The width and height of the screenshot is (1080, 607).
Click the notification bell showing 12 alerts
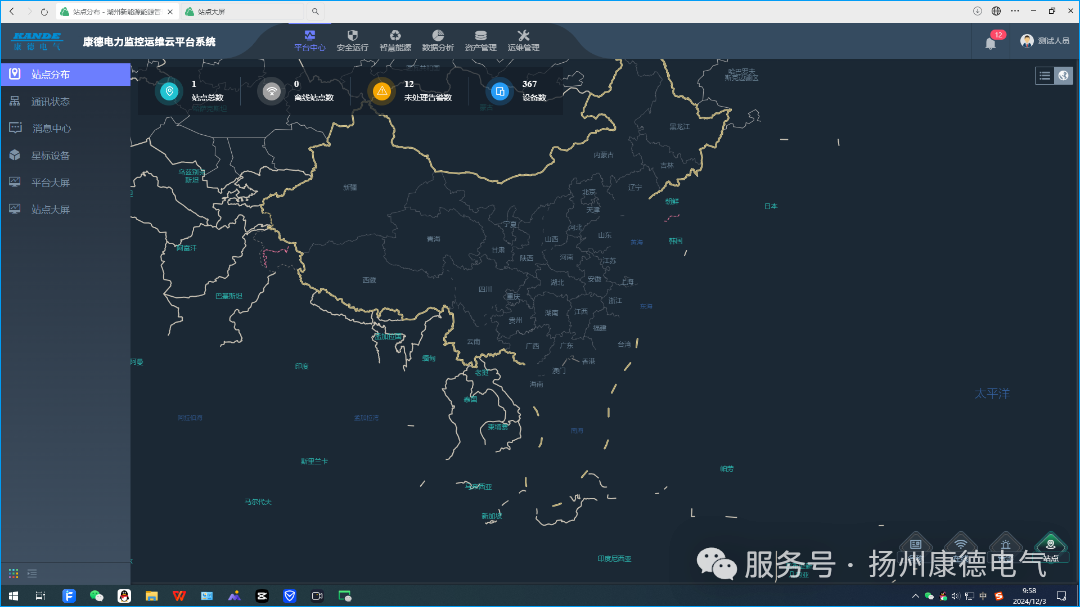(x=989, y=42)
